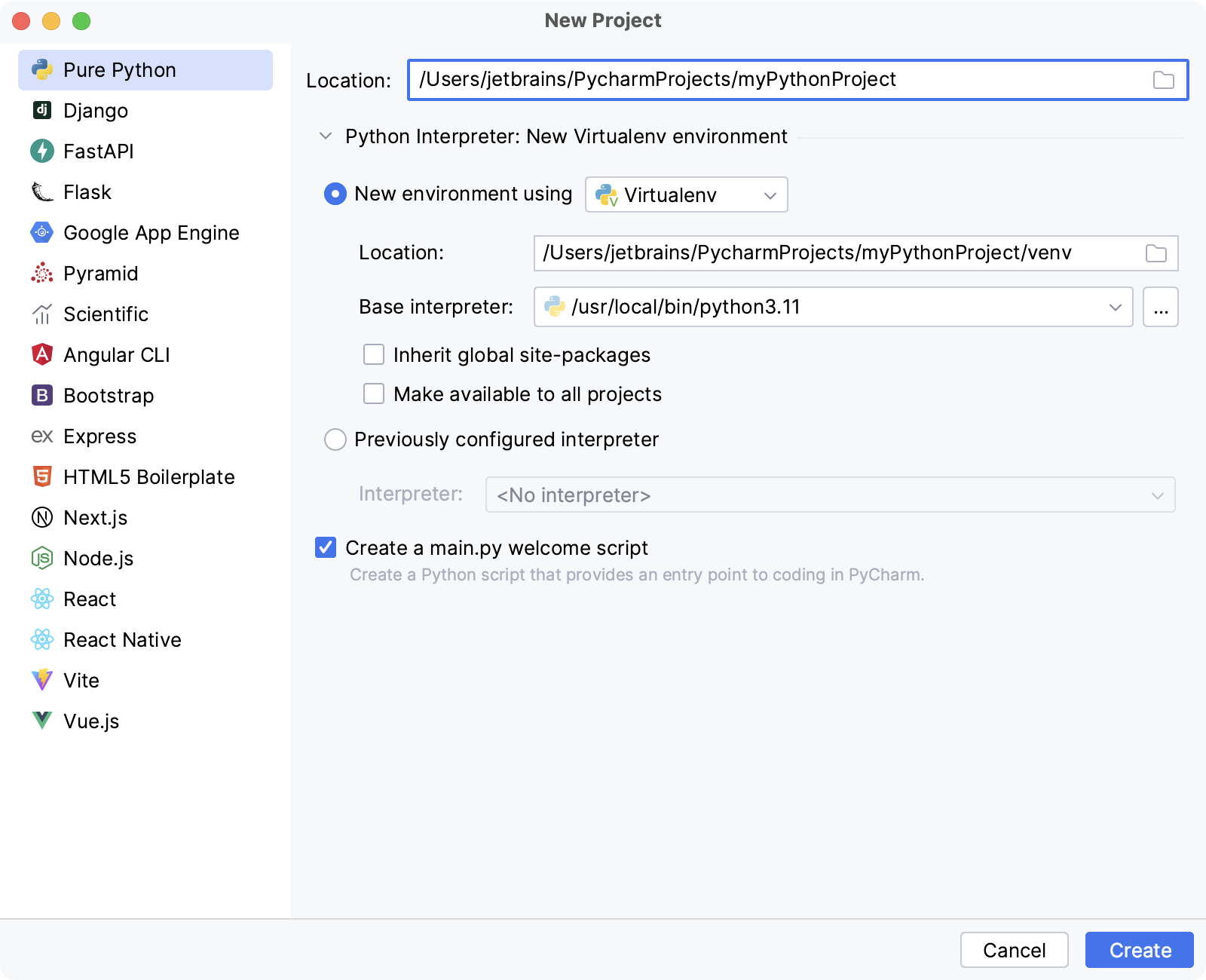Click the Pyramid framework icon
This screenshot has width=1206, height=980.
pyautogui.click(x=42, y=274)
